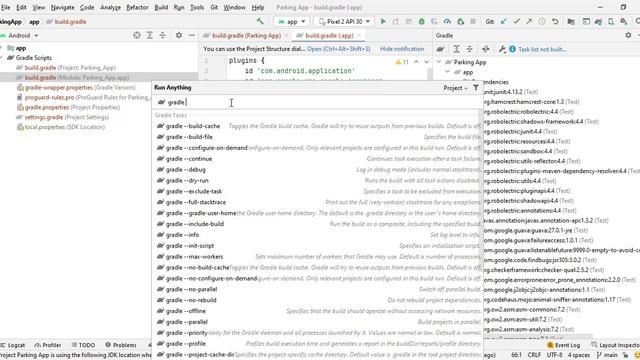Open Pixel 2 API 30 device dropdown
The height and width of the screenshot is (360, 640).
coord(344,22)
